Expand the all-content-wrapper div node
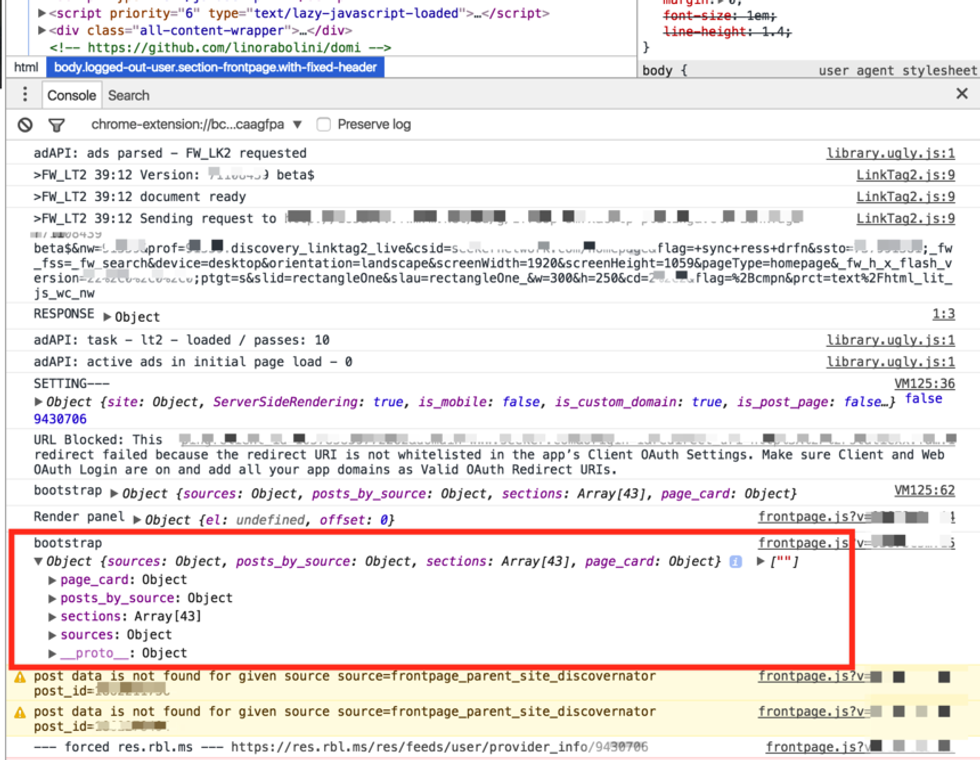 (41, 30)
